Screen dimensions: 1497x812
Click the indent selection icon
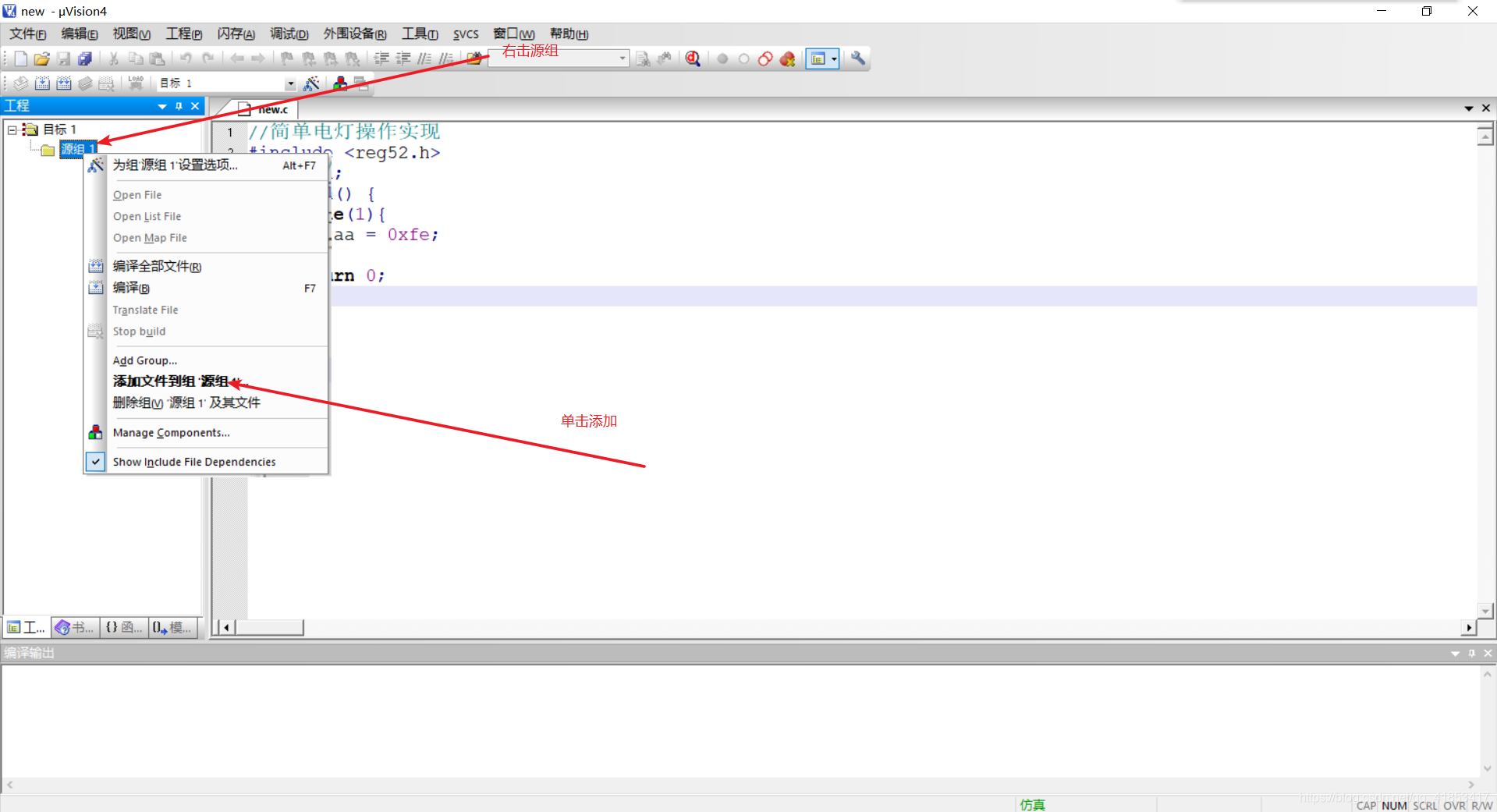tap(381, 59)
